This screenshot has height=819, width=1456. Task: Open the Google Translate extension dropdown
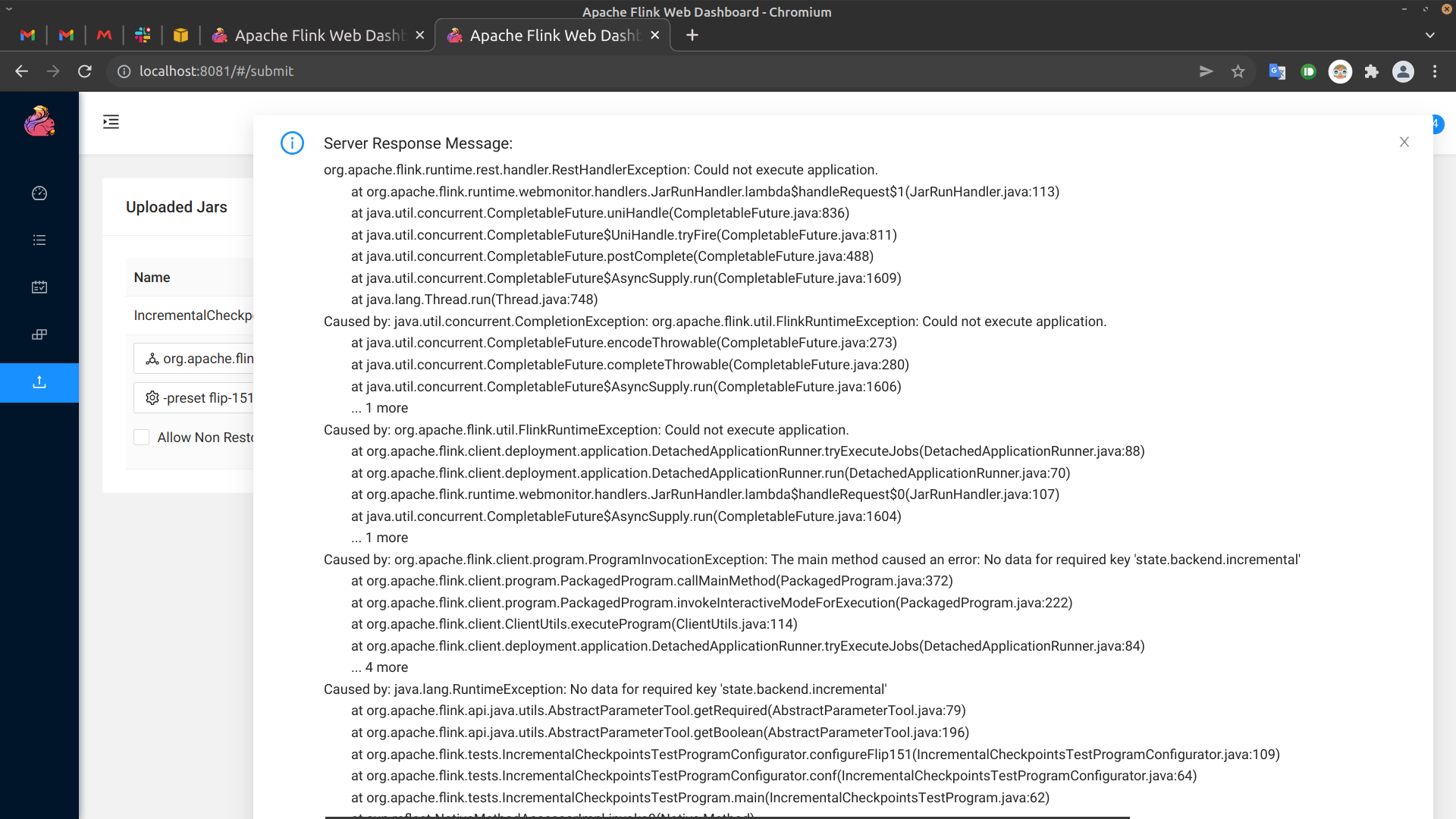point(1277,71)
